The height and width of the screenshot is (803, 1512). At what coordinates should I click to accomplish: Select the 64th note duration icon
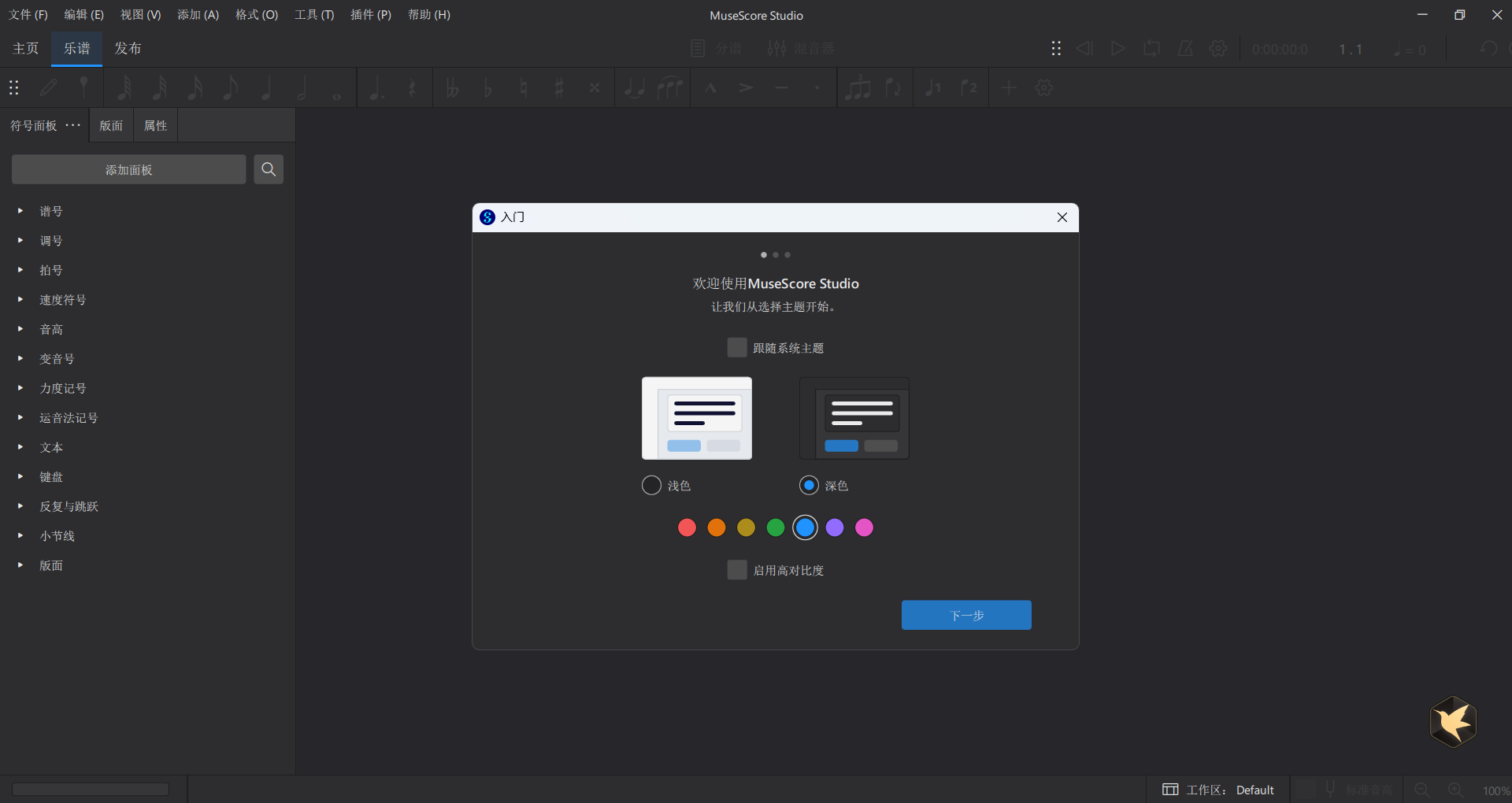click(124, 88)
